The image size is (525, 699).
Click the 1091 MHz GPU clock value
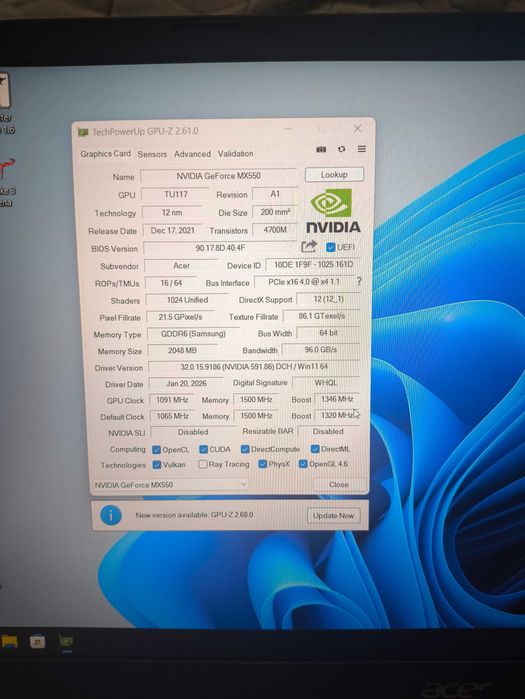[172, 400]
